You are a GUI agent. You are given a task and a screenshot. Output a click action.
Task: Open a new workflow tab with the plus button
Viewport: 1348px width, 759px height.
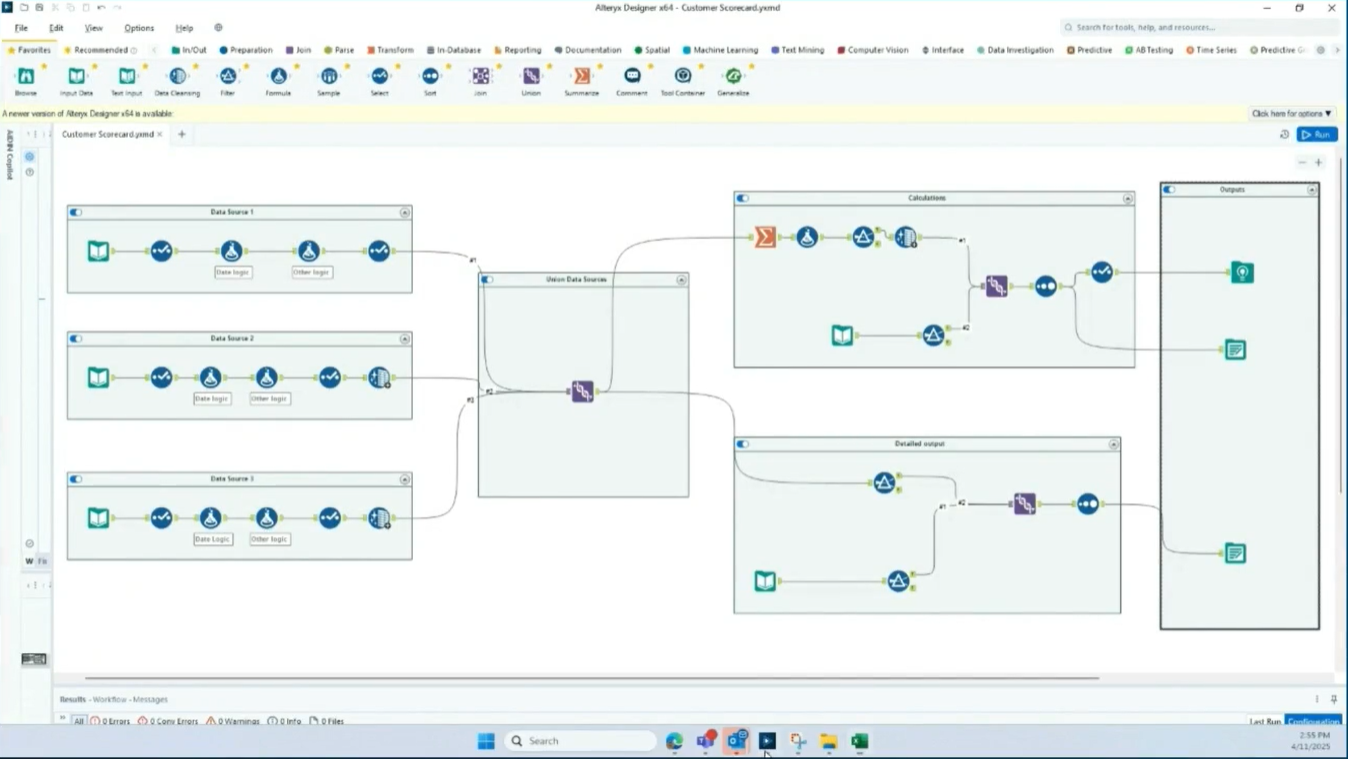[182, 134]
